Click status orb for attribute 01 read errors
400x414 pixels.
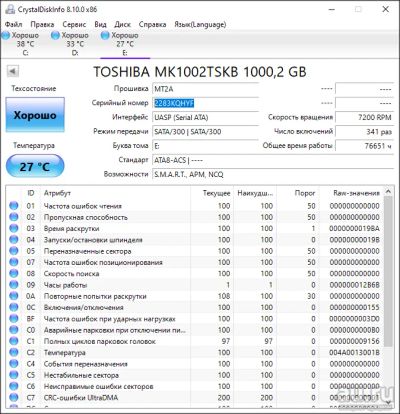point(14,206)
